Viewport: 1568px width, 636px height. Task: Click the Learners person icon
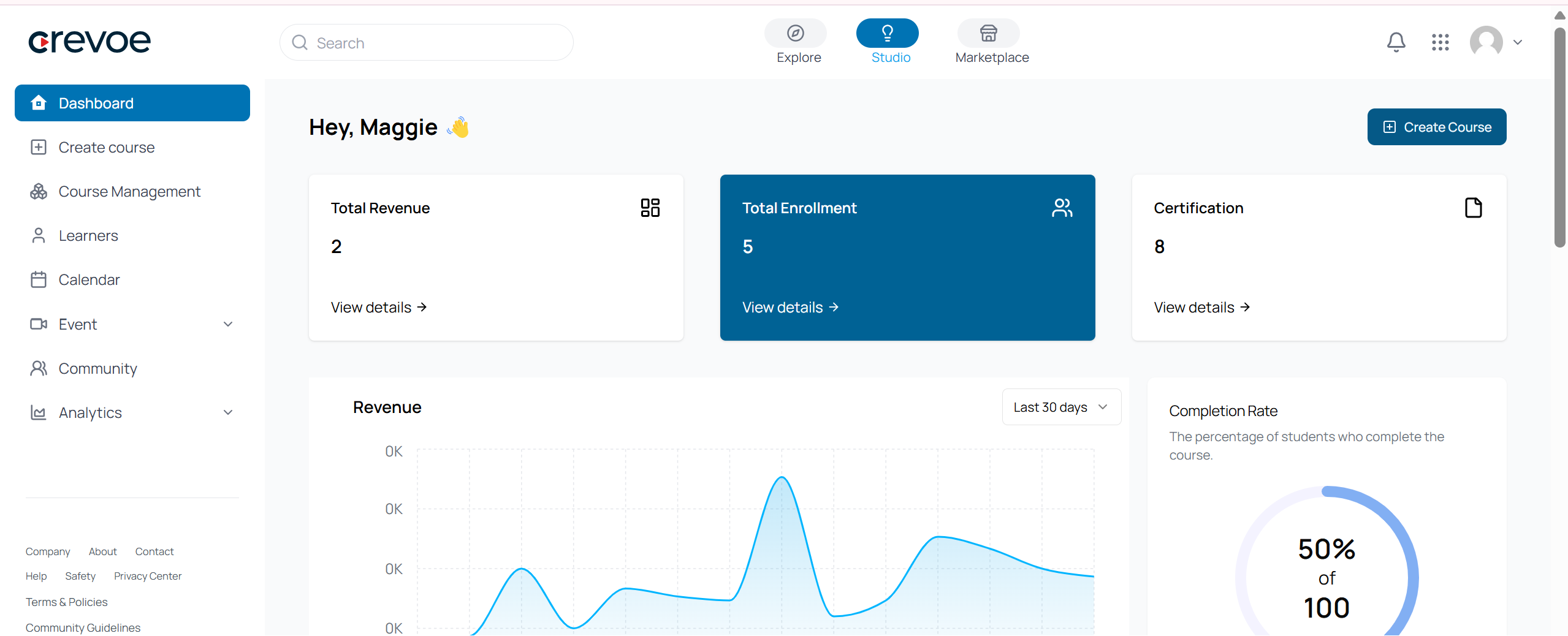pyautogui.click(x=39, y=235)
